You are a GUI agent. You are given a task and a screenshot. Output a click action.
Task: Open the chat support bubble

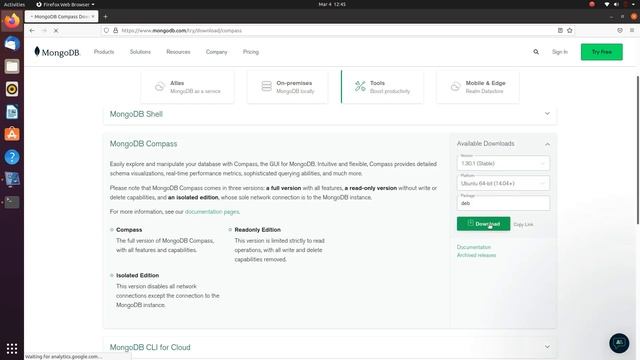click(x=619, y=343)
